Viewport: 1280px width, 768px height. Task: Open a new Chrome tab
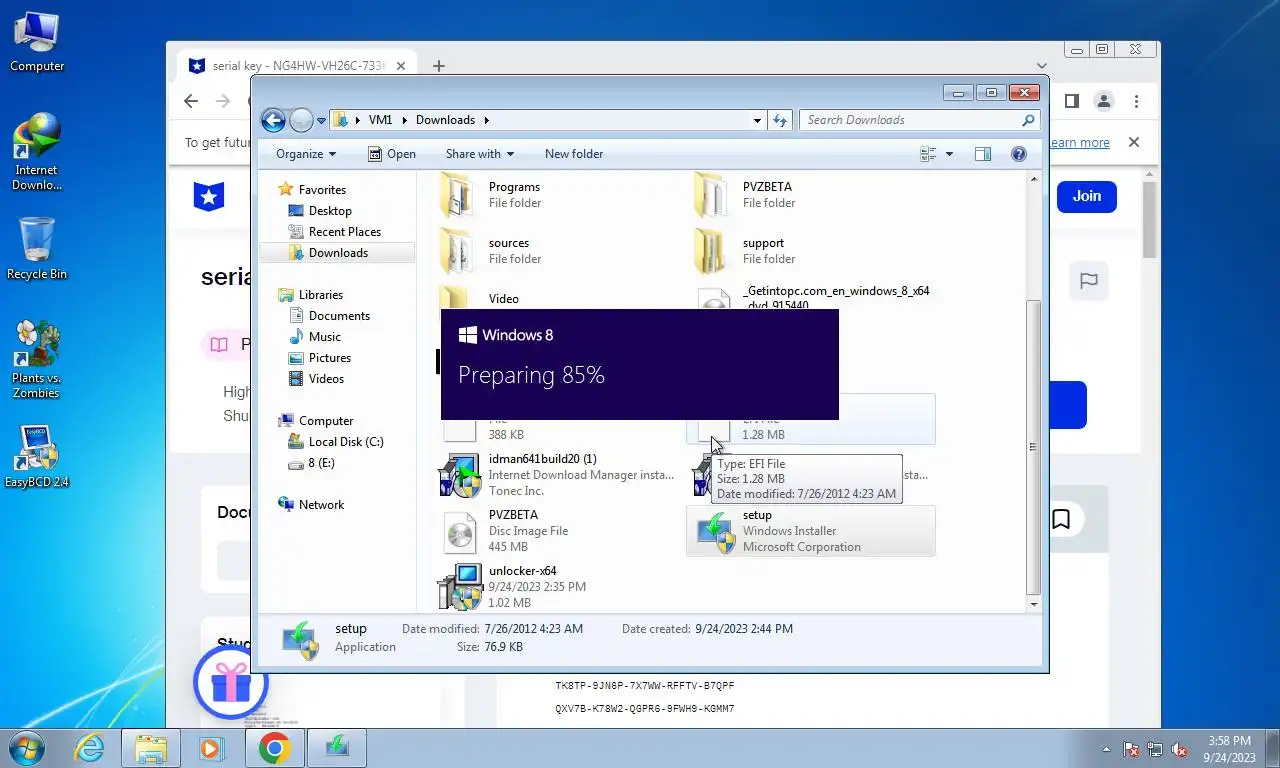click(438, 66)
